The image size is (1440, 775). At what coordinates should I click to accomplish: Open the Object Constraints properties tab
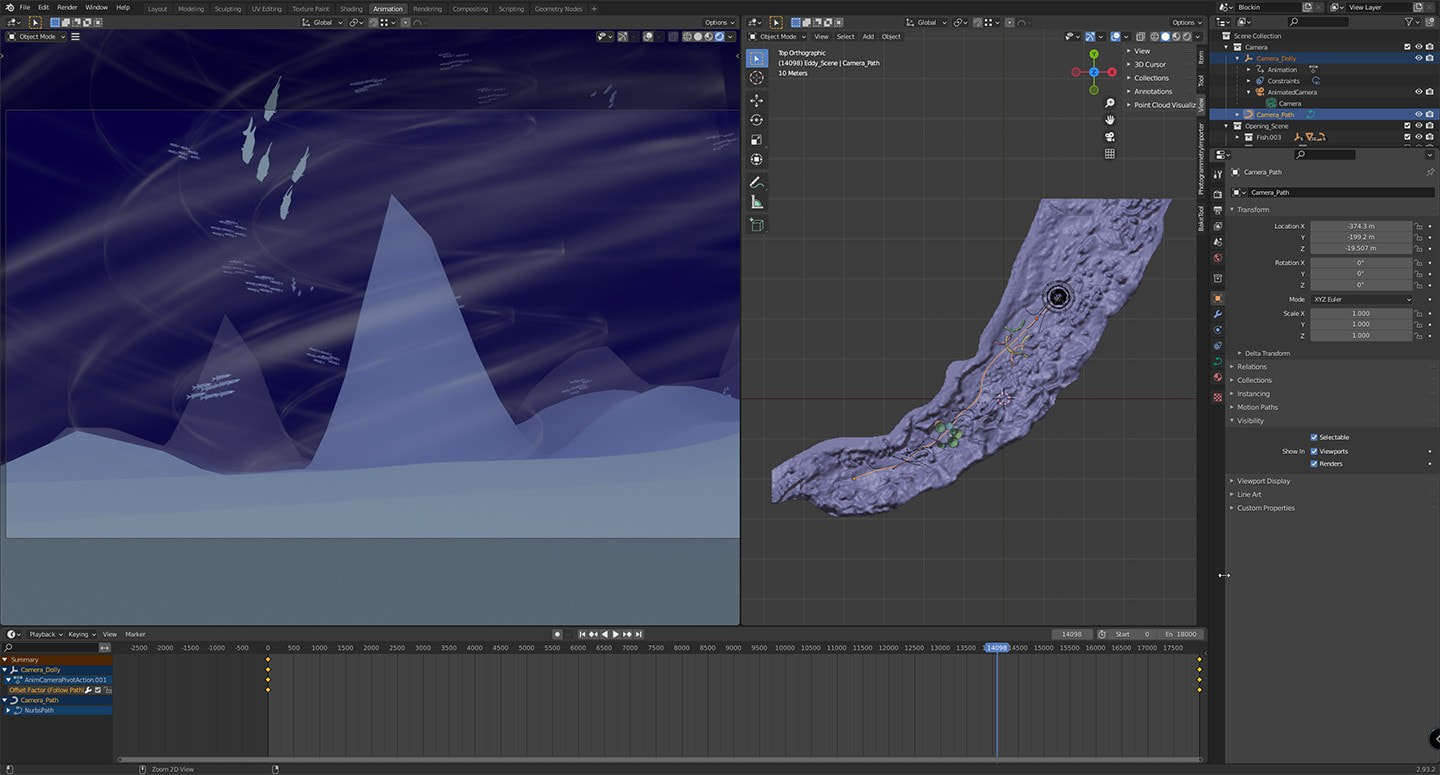[x=1217, y=346]
